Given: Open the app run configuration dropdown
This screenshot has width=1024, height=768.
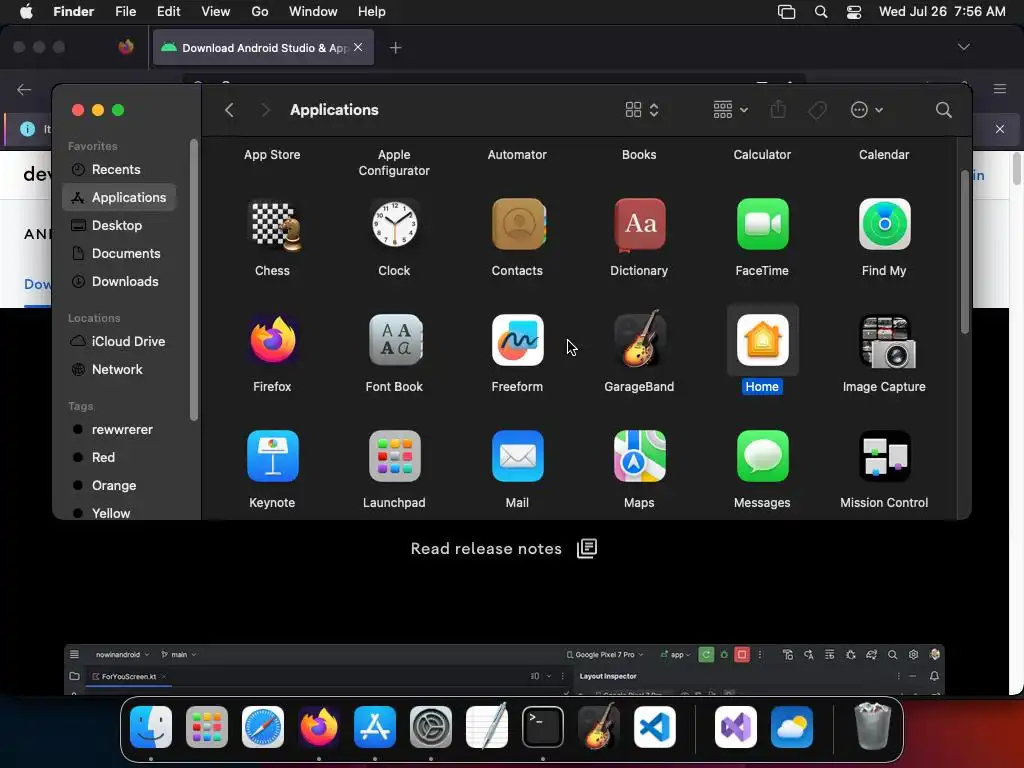Looking at the screenshot, I should (x=675, y=654).
